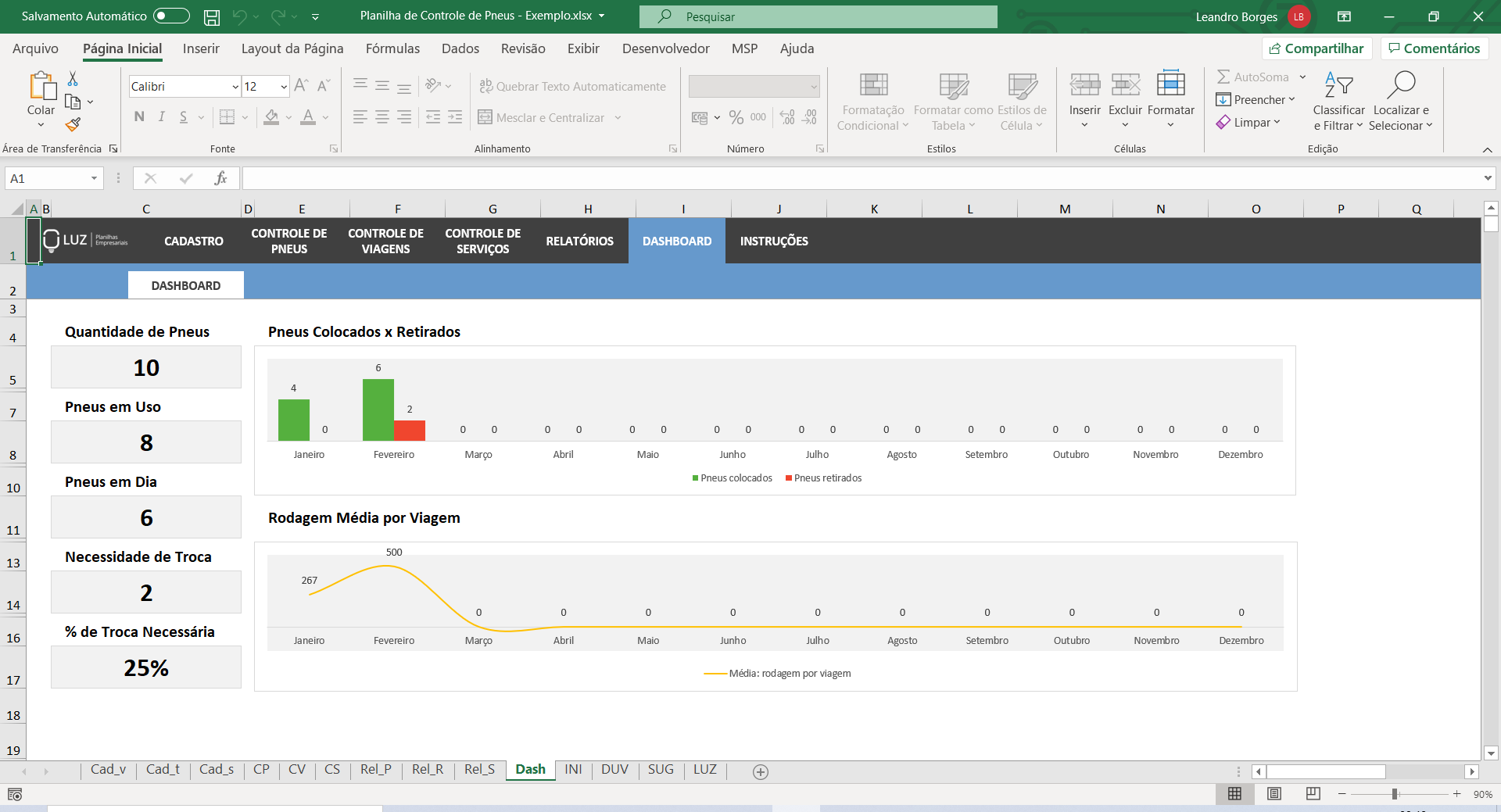Go to RELATÓRIOS navigation link

pyautogui.click(x=579, y=241)
